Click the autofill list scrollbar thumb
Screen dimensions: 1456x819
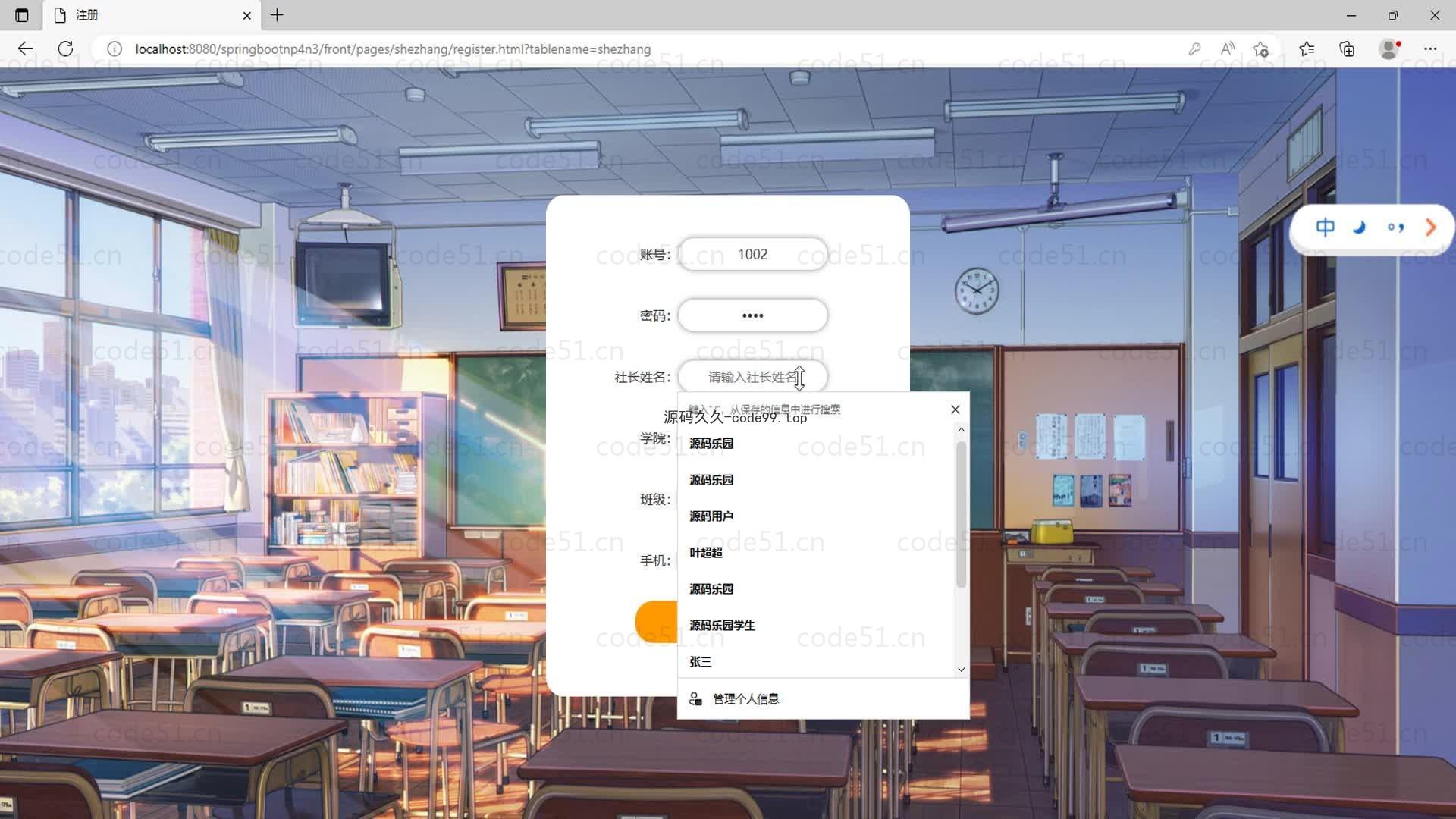[961, 515]
